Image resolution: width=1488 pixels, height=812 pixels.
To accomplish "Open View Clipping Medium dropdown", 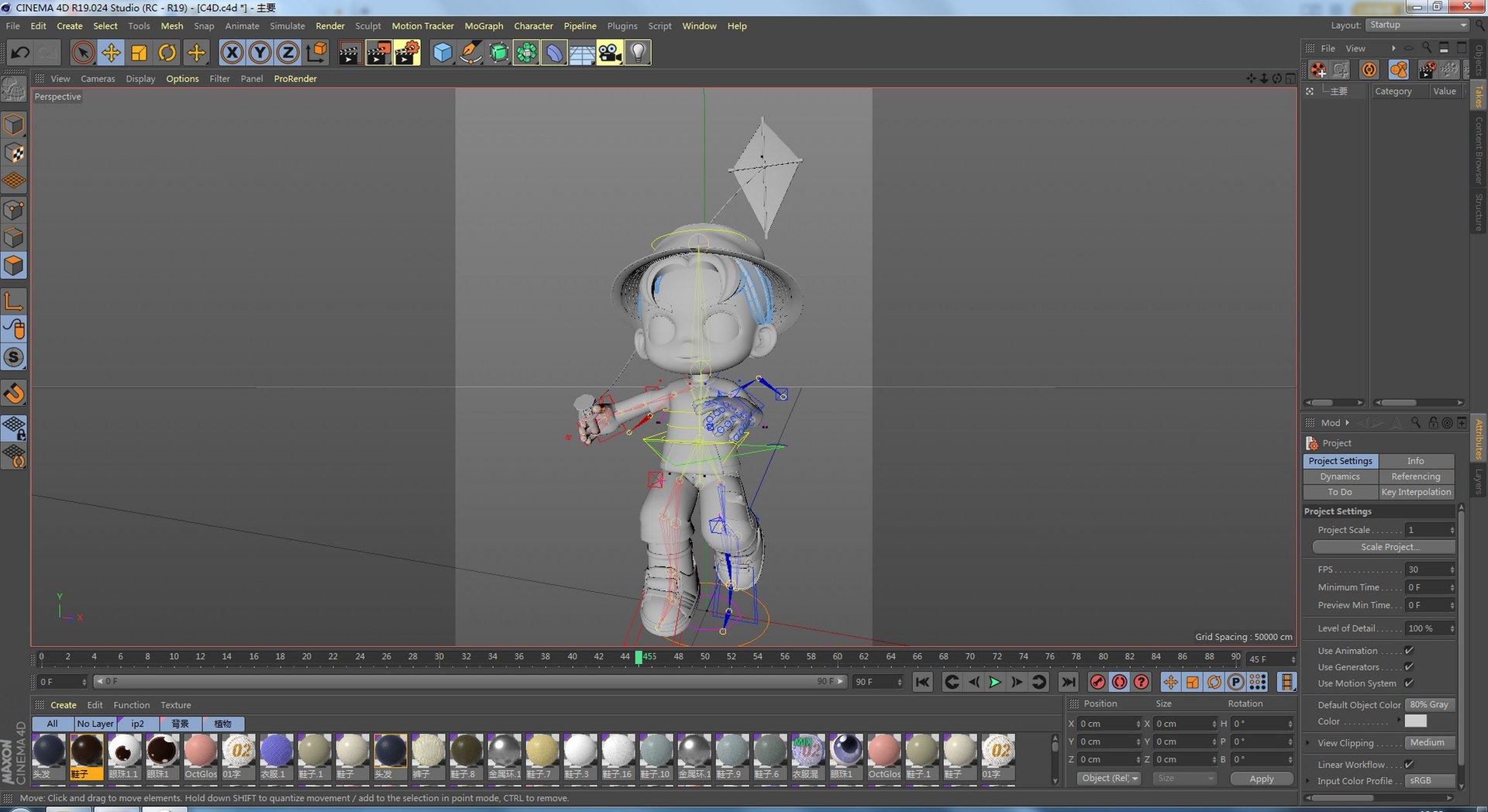I will [1429, 742].
